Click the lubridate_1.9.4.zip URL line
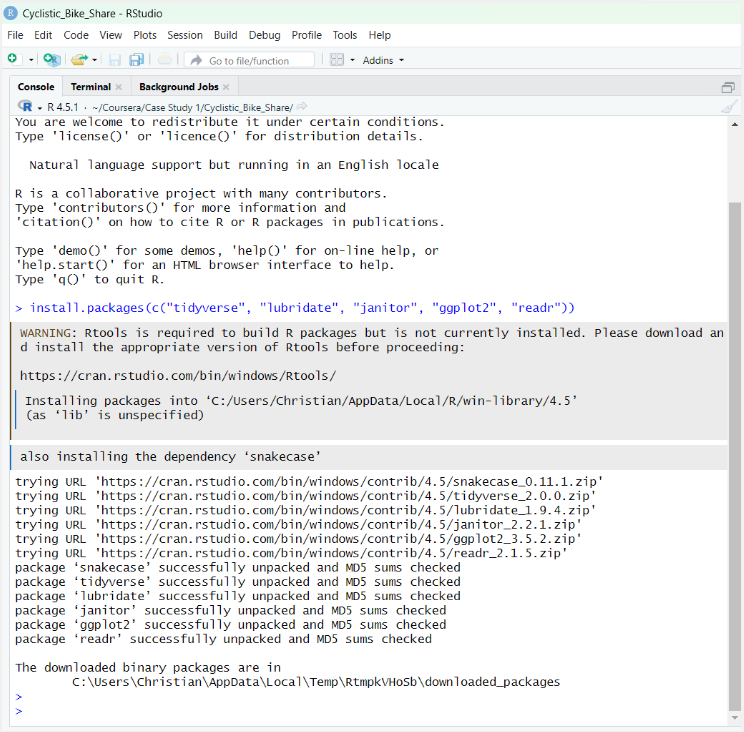This screenshot has width=744, height=732. click(x=306, y=510)
